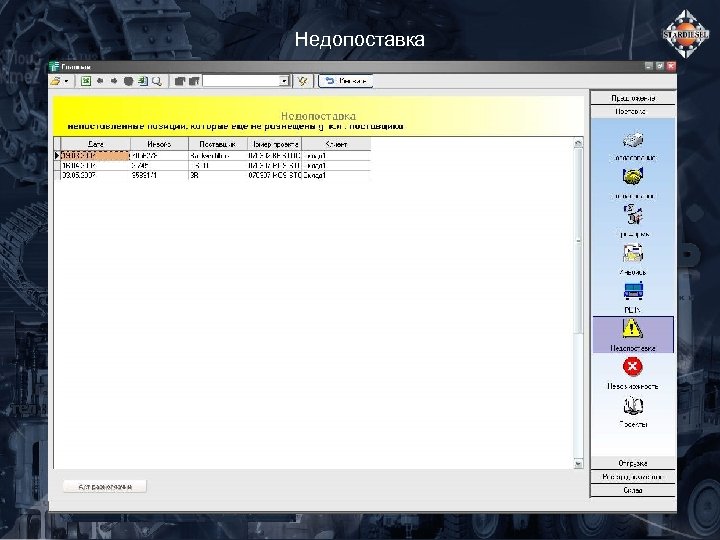Click the second dark square icon before the combo box
The width and height of the screenshot is (720, 540).
coord(194,81)
